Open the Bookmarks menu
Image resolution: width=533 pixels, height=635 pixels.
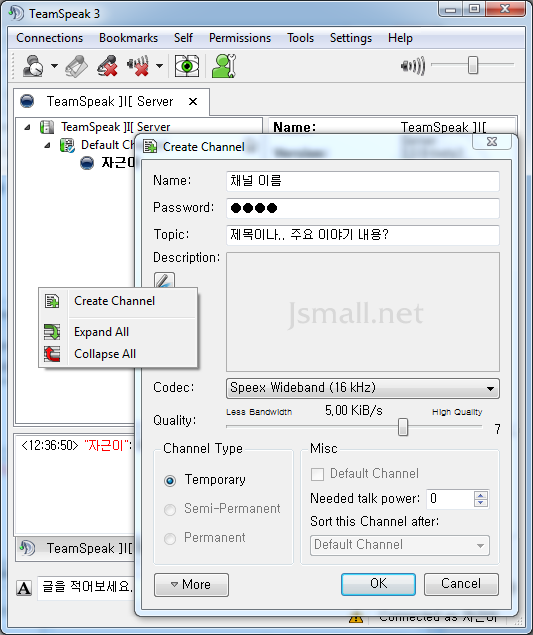point(128,38)
